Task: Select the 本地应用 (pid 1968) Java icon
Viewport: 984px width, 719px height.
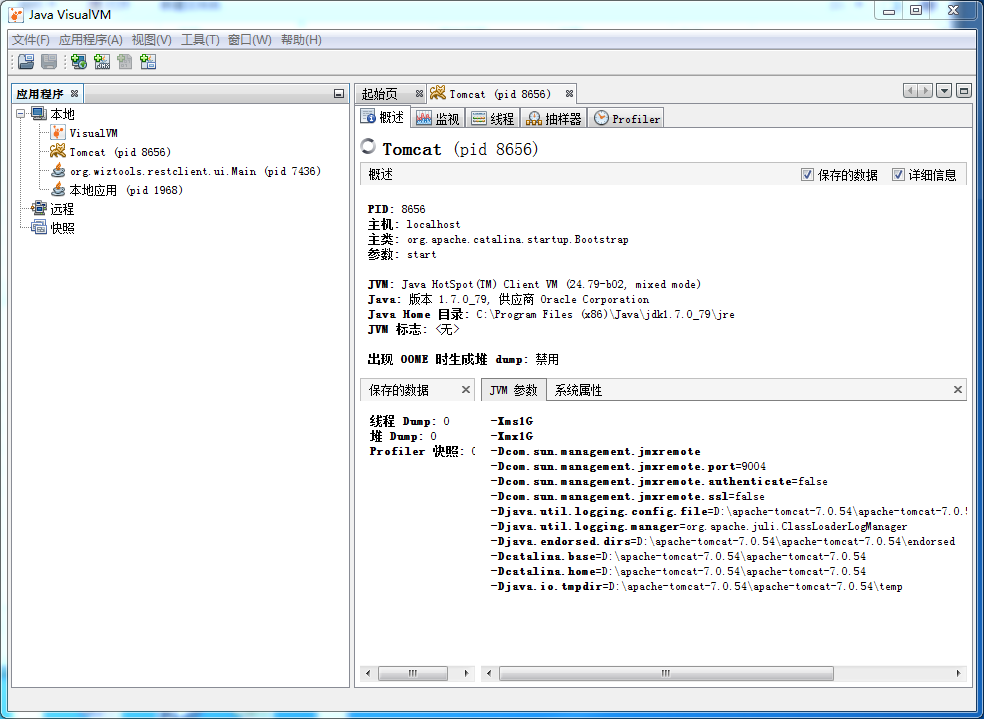Action: (58, 189)
